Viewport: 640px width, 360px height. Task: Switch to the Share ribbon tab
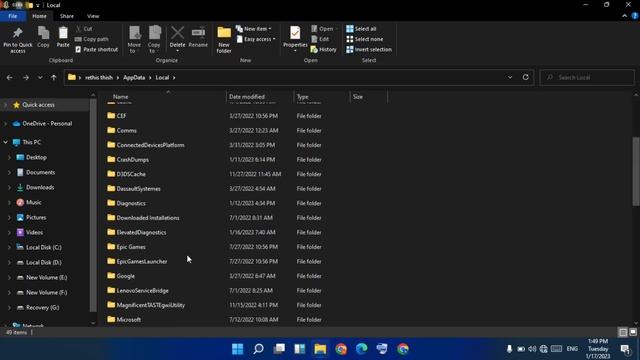click(x=67, y=16)
